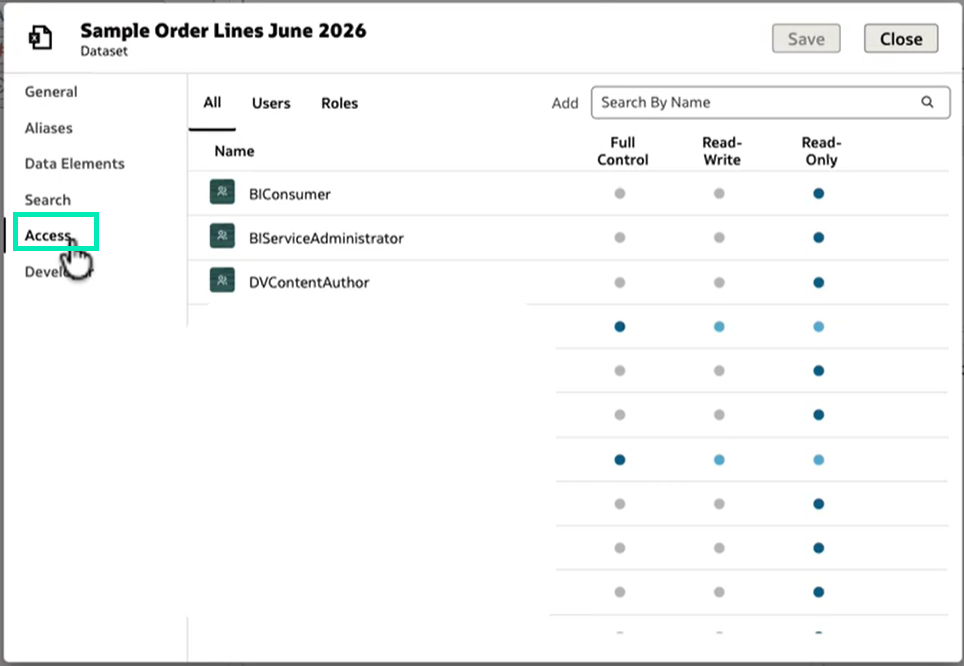The image size is (964, 666).
Task: Click the Full Control column header
Action: point(623,151)
